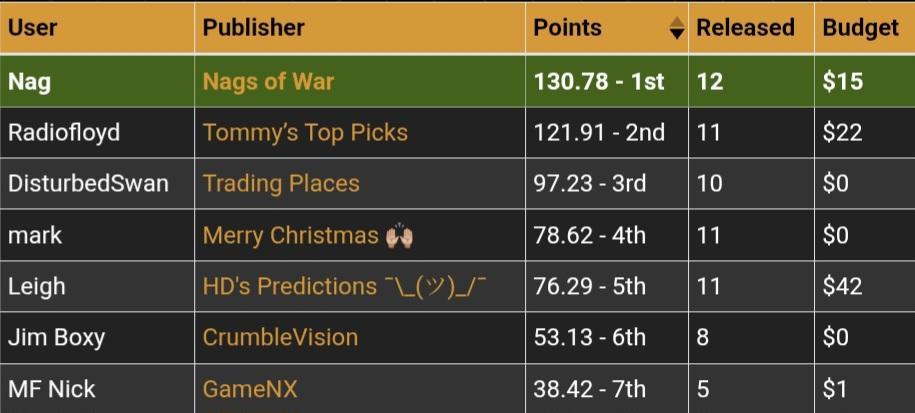Click Jim Boxy's user cell
Image resolution: width=915 pixels, height=413 pixels.
(x=56, y=337)
